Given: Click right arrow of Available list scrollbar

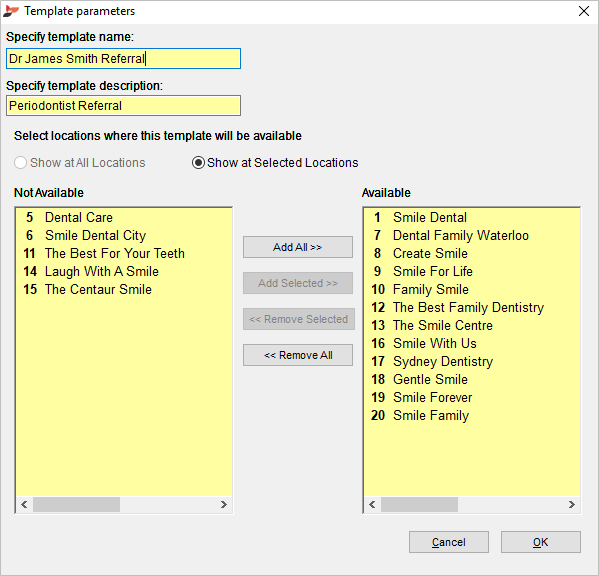Looking at the screenshot, I should tap(571, 505).
